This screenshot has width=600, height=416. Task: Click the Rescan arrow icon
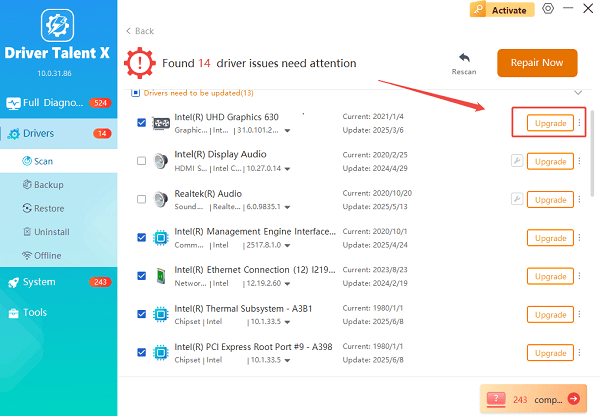coord(463,58)
